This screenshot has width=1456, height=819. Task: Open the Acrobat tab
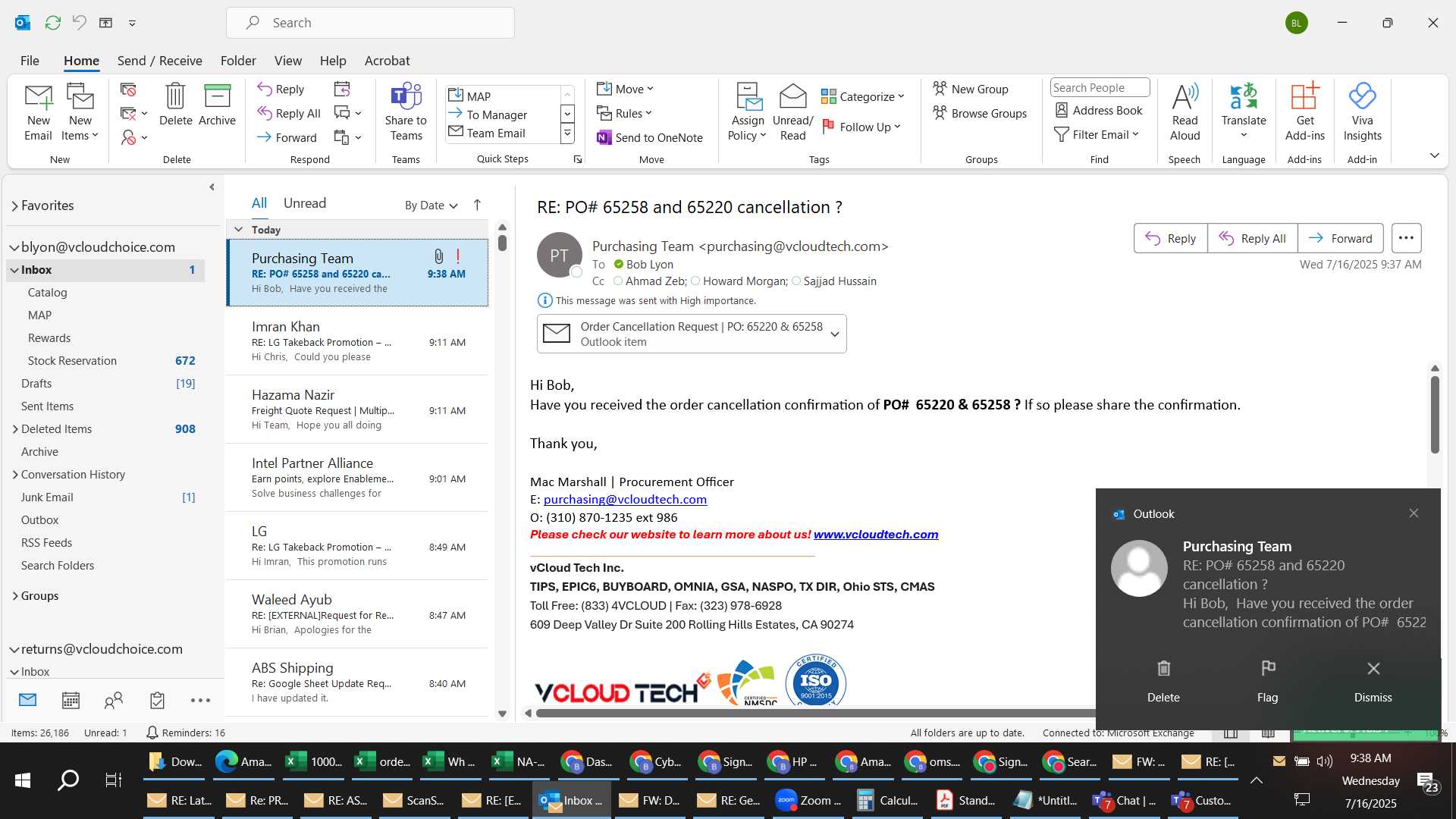[387, 61]
